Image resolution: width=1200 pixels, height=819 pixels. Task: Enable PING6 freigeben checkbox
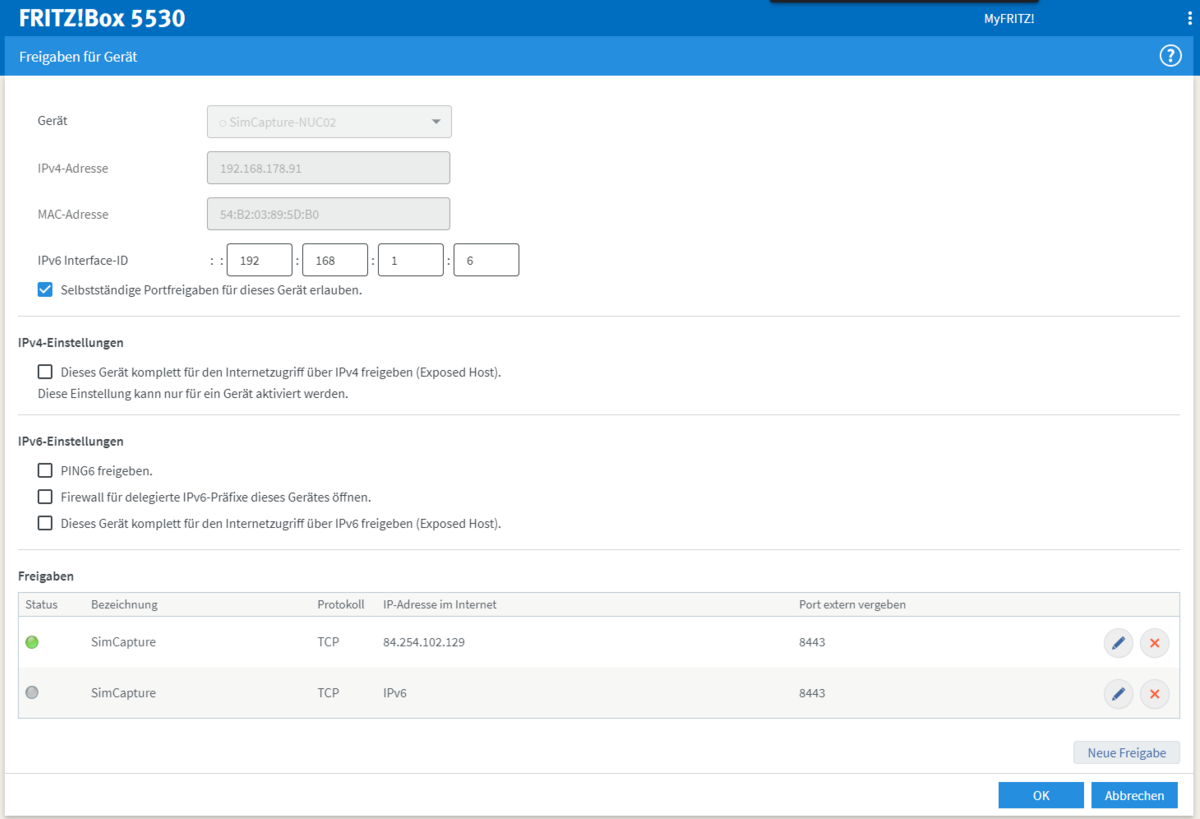click(x=45, y=470)
